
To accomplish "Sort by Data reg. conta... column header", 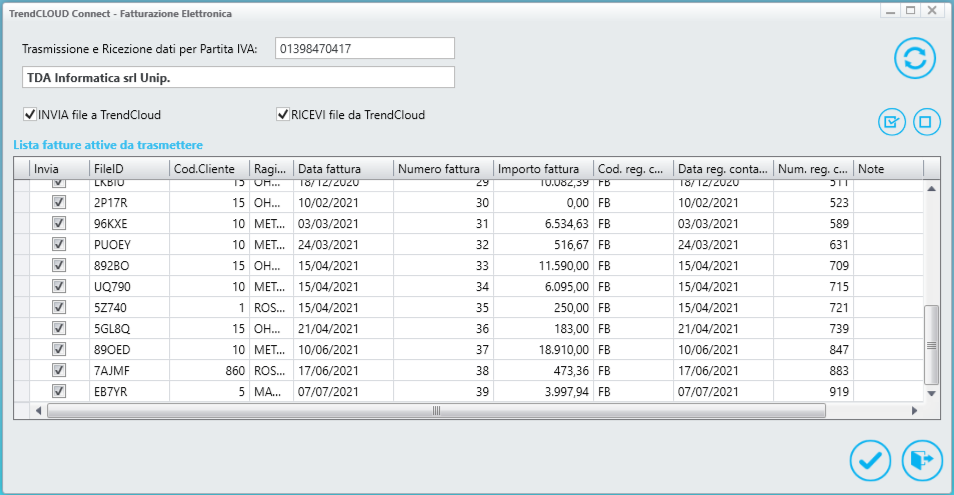I will pyautogui.click(x=723, y=168).
